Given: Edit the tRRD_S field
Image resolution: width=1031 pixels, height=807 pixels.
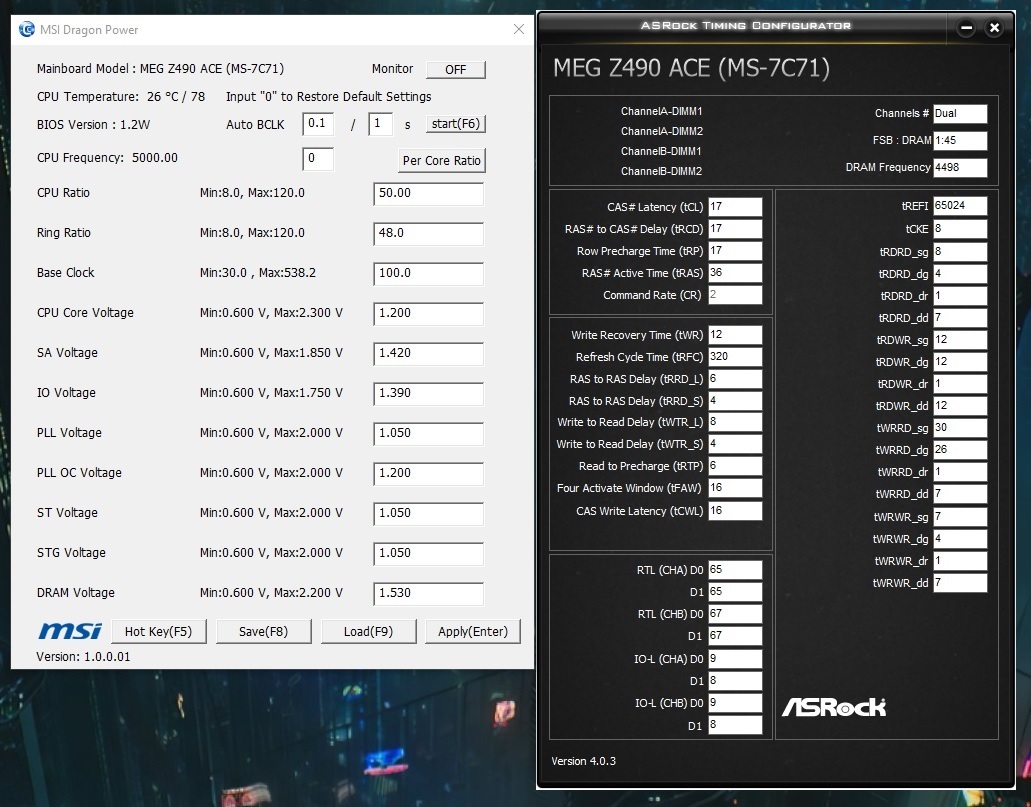Looking at the screenshot, I should 735,401.
